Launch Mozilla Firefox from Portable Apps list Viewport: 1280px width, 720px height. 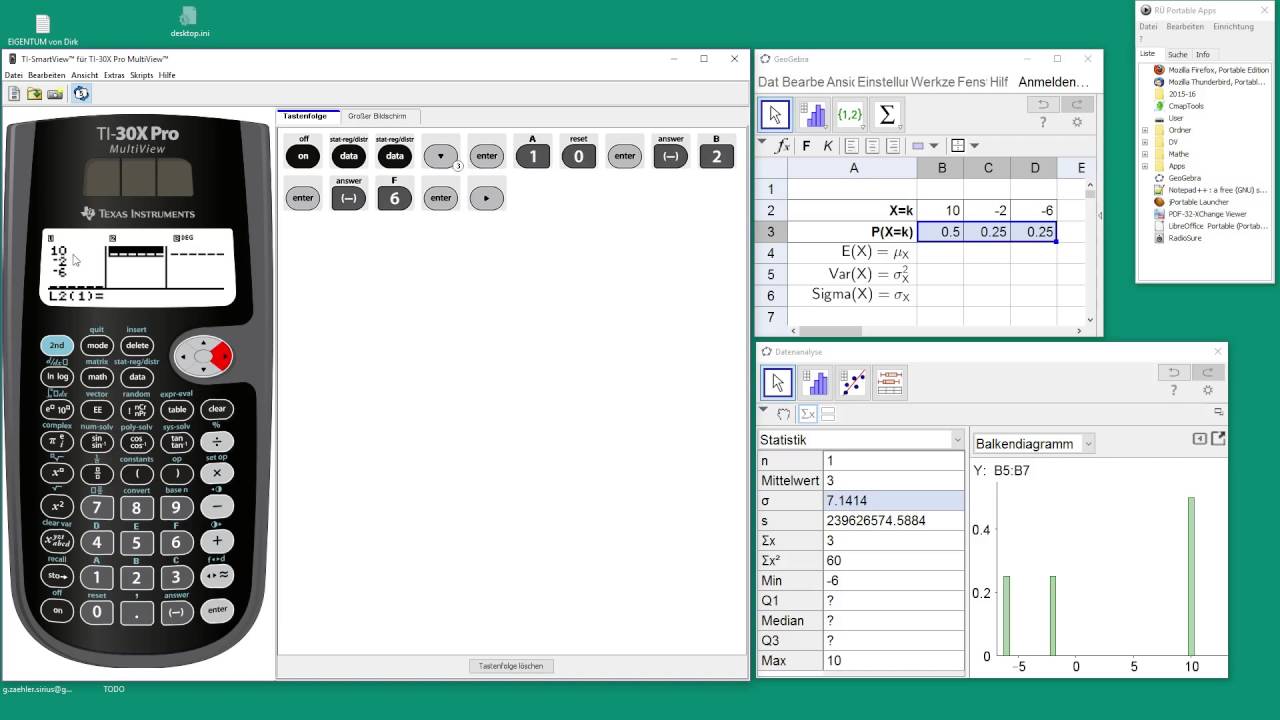point(1211,70)
